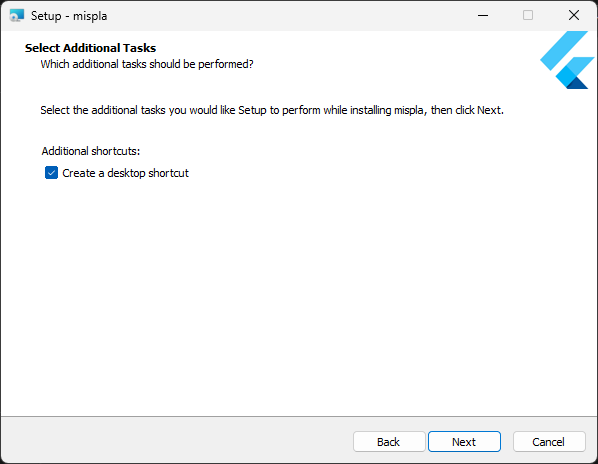Click the 'Additional shortcuts:' group label

[91, 151]
